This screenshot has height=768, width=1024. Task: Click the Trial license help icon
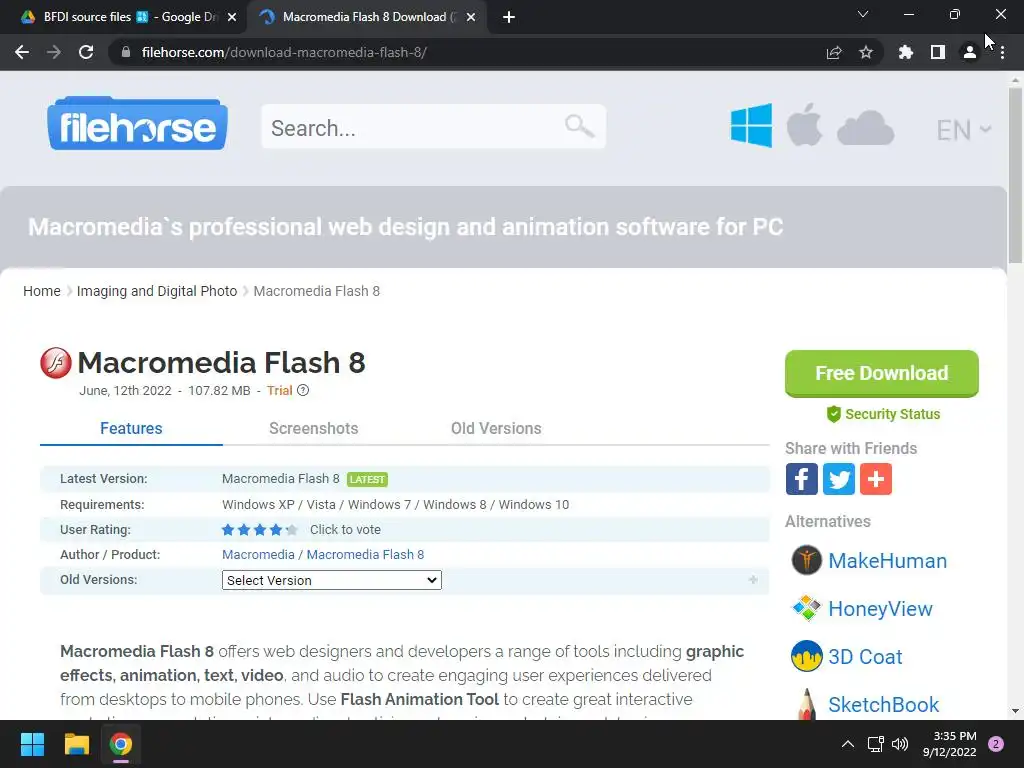pyautogui.click(x=303, y=391)
